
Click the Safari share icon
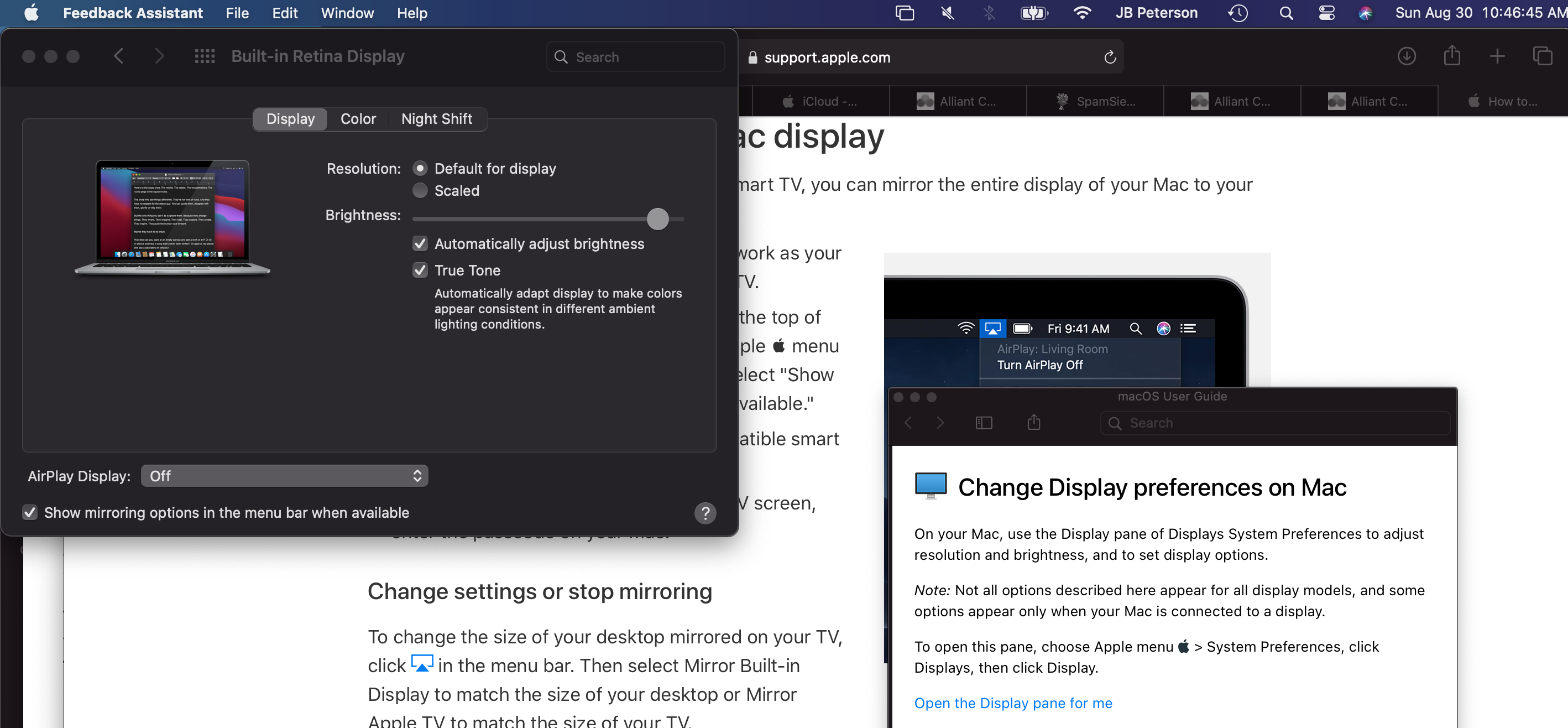[1452, 56]
